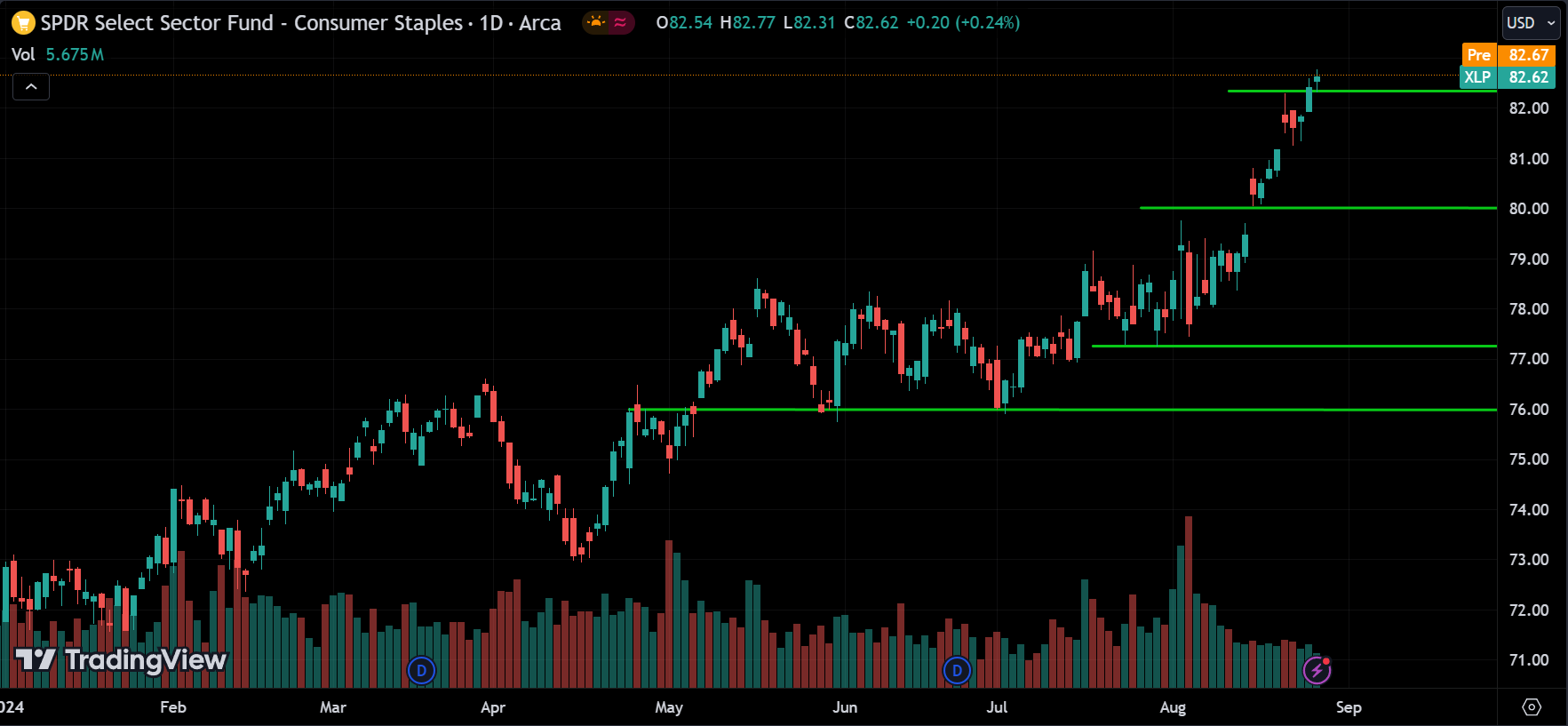Screen dimensions: 1568x726
Task: Click the 74.00 price axis label
Action: [1529, 510]
